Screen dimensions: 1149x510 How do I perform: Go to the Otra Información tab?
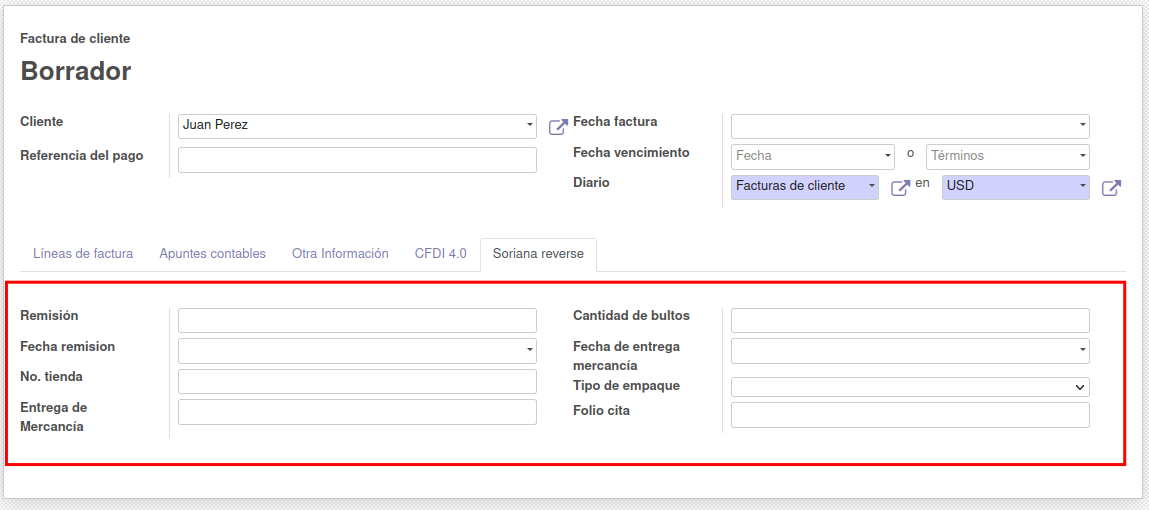(x=340, y=254)
